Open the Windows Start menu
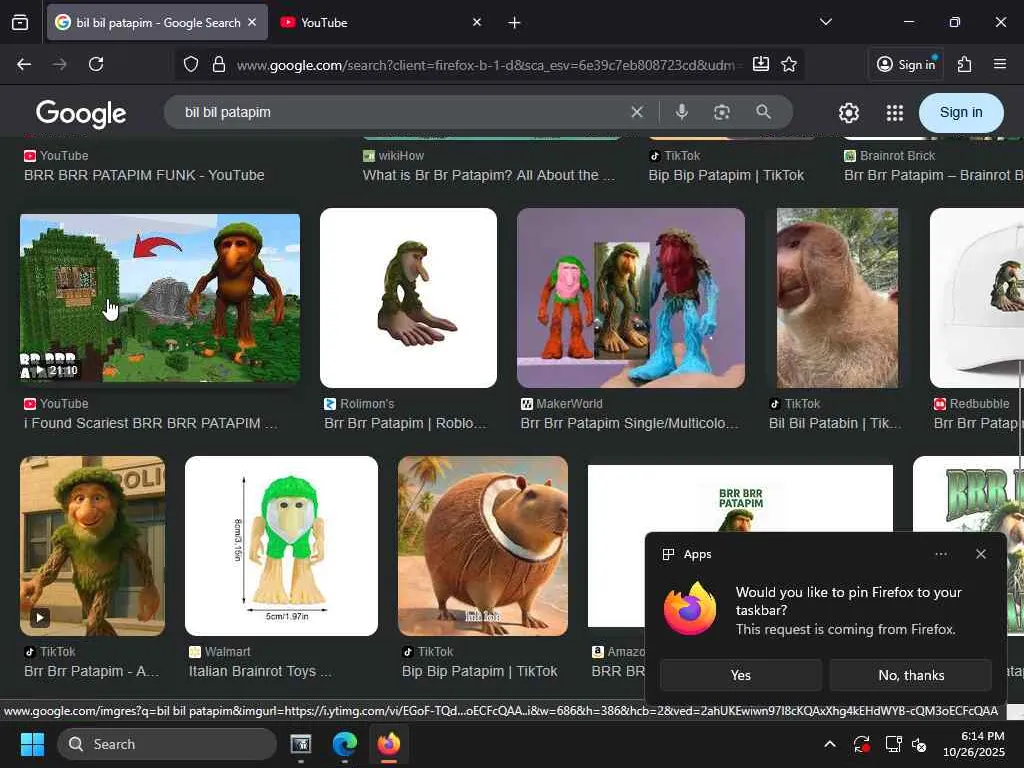This screenshot has width=1024, height=768. [x=32, y=744]
